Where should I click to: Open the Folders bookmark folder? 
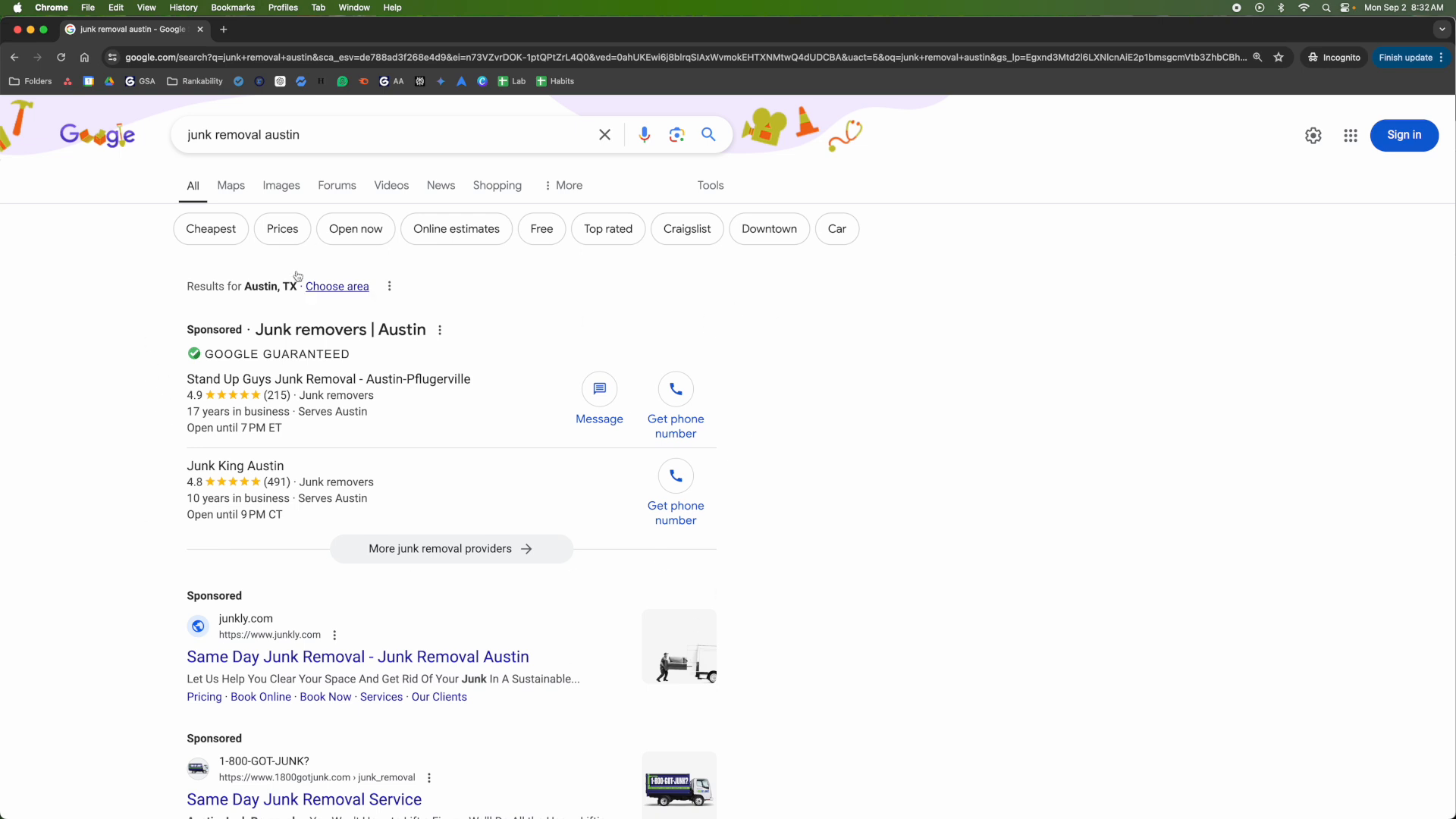[30, 81]
